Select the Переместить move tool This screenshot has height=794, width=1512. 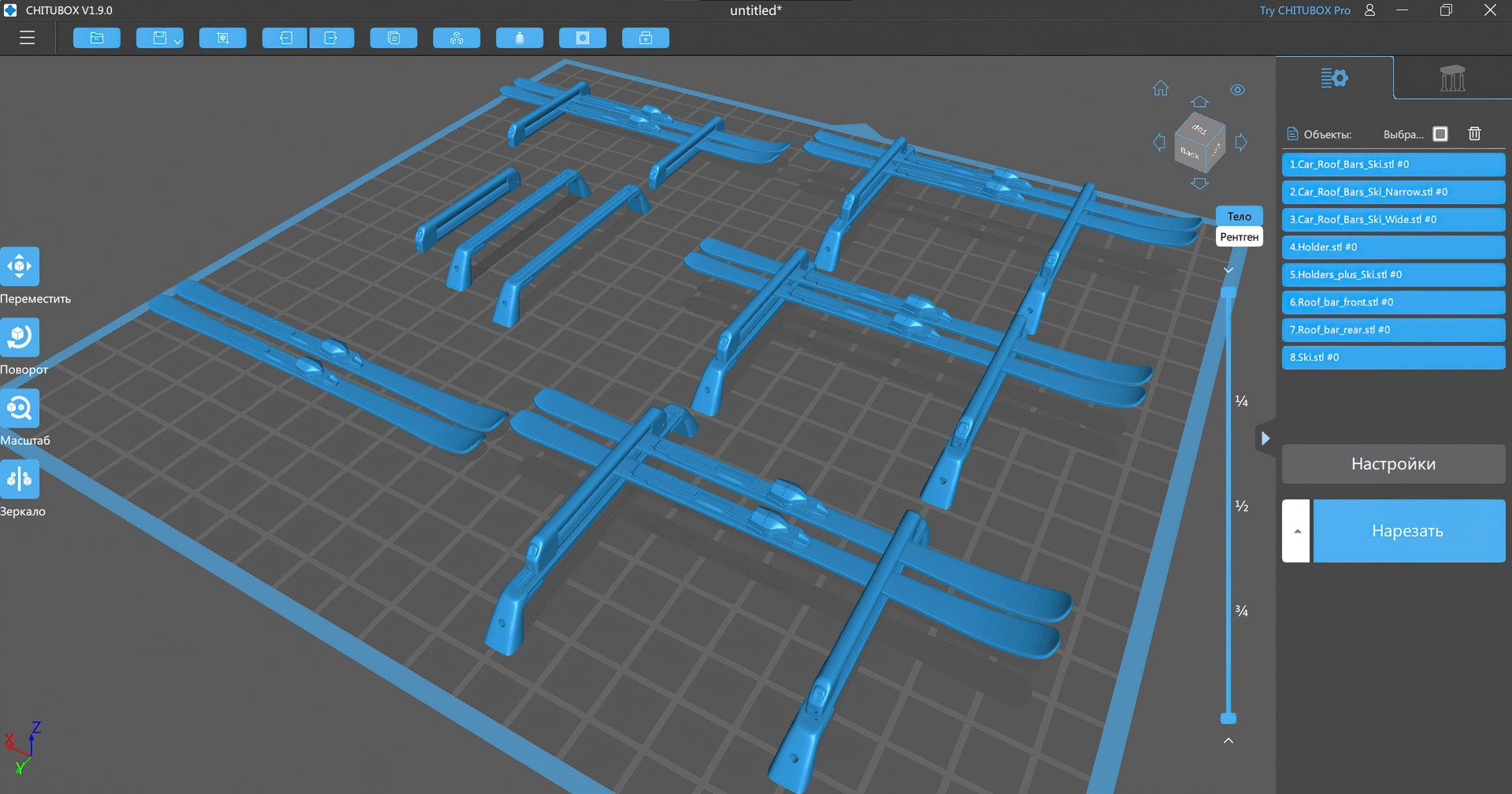(x=20, y=266)
